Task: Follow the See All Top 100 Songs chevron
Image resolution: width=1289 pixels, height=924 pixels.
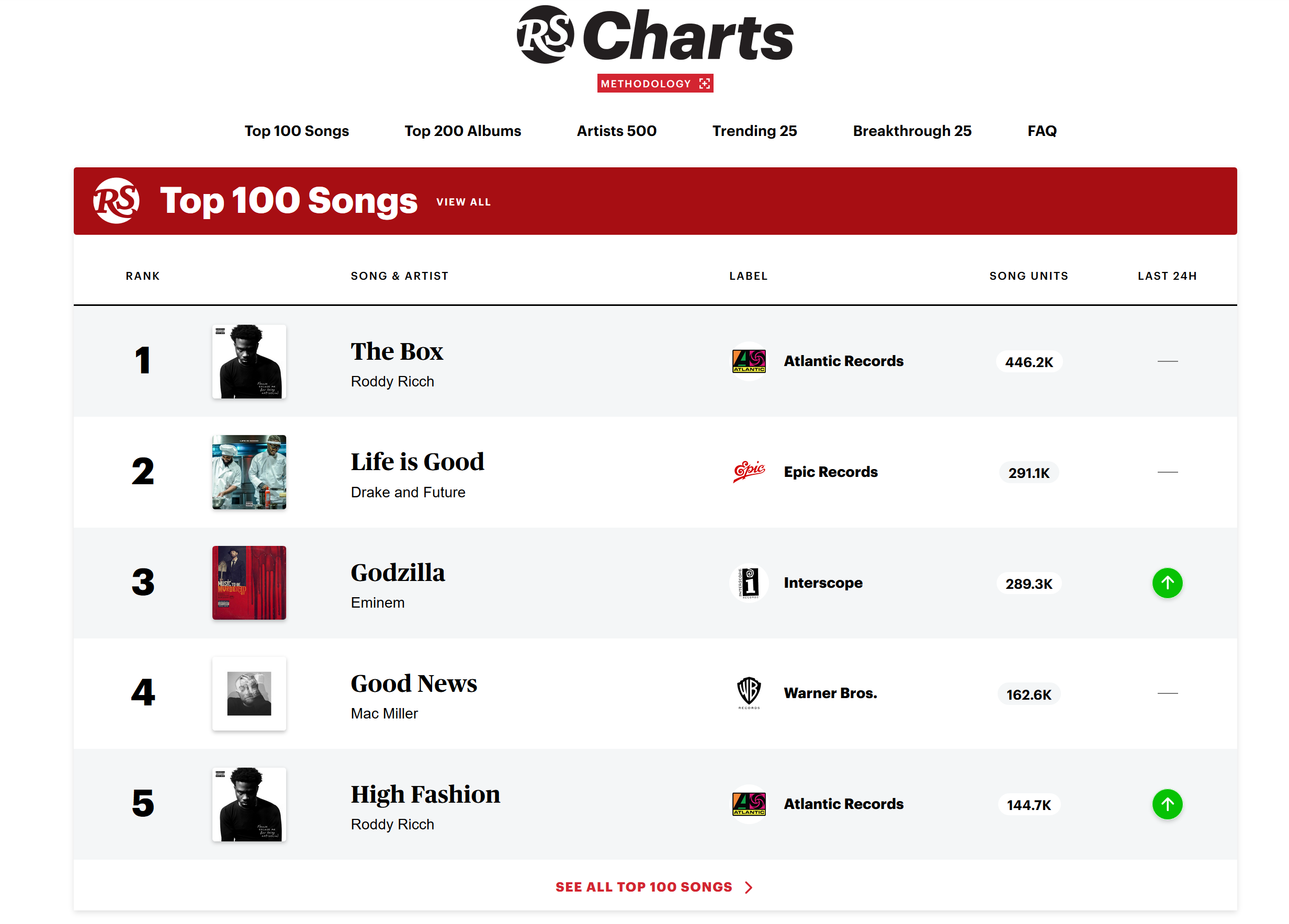Action: pyautogui.click(x=749, y=887)
